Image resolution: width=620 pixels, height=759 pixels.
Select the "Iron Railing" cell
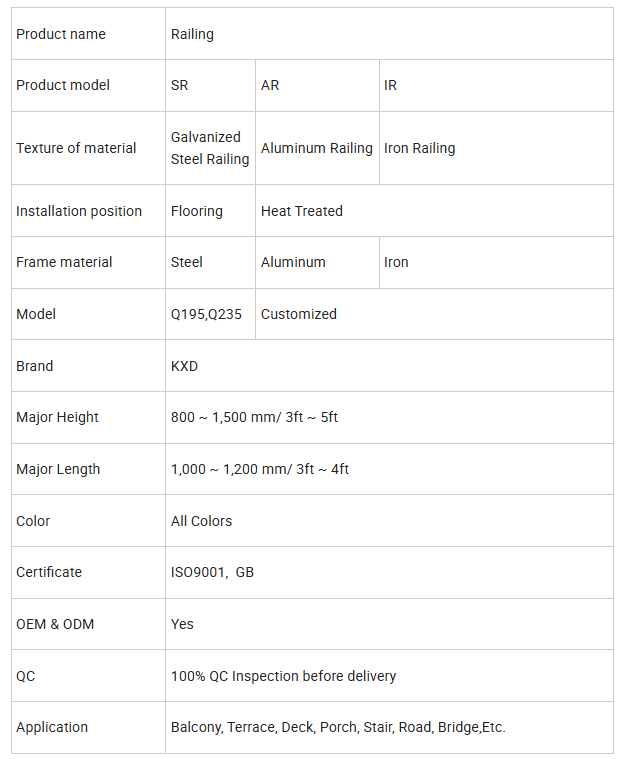pos(420,148)
